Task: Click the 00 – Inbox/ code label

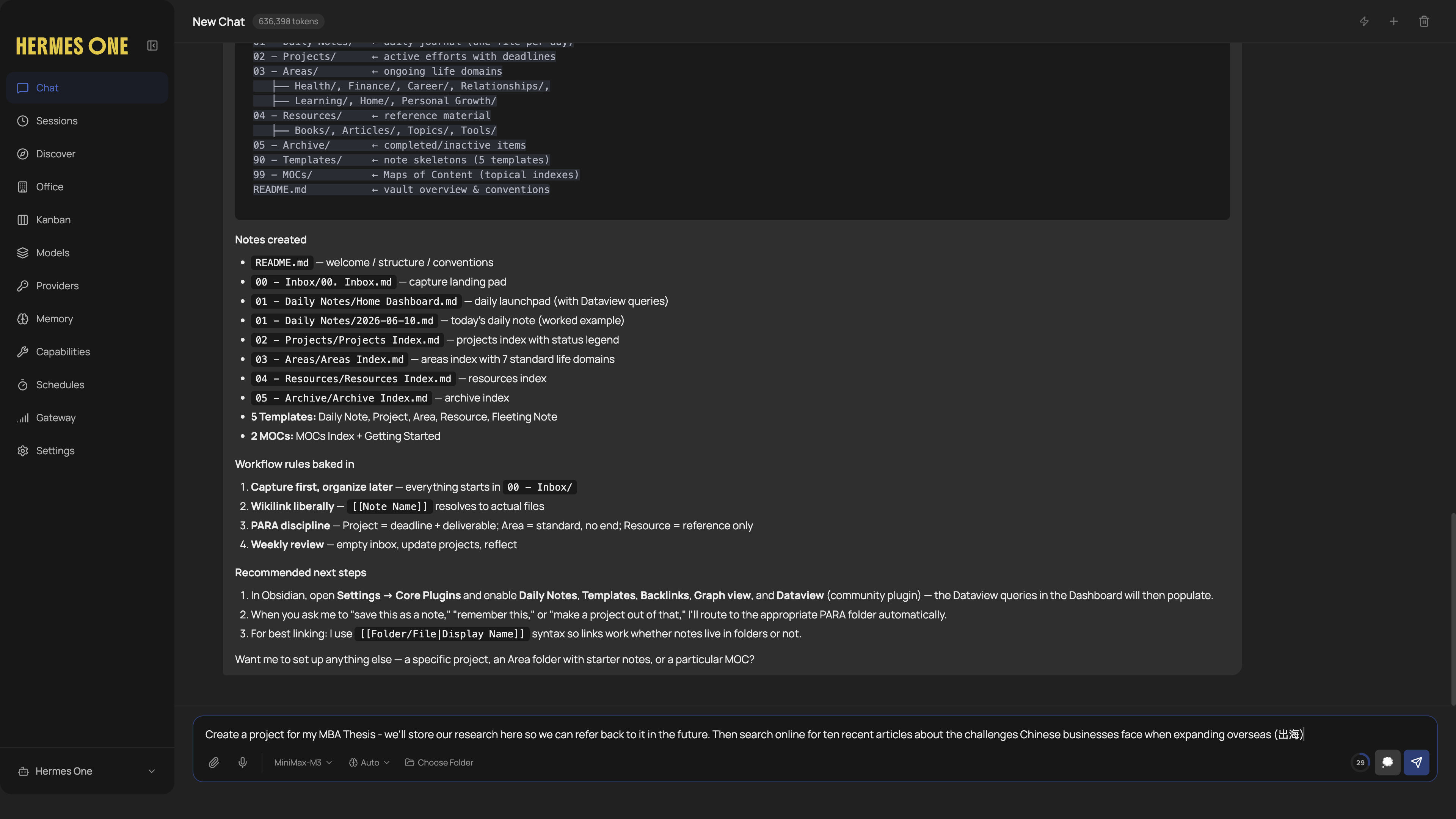Action: pos(540,487)
